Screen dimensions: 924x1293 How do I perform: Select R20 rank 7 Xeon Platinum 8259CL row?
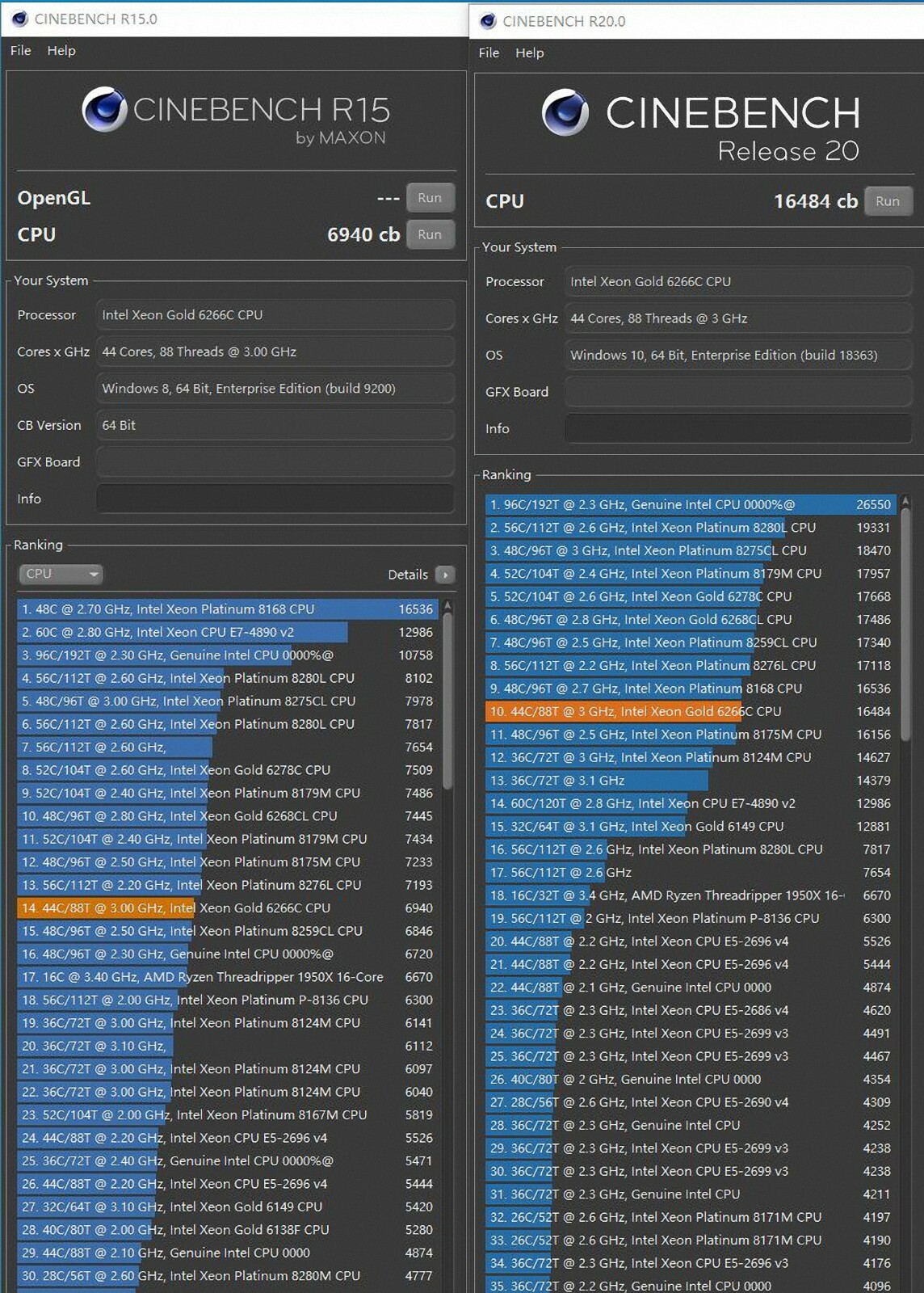(691, 642)
